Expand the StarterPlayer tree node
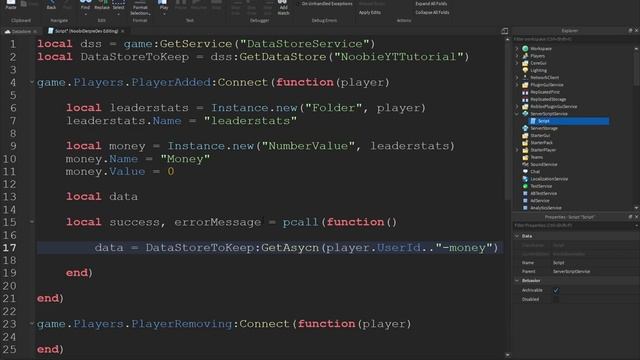640x360 pixels. click(517, 150)
